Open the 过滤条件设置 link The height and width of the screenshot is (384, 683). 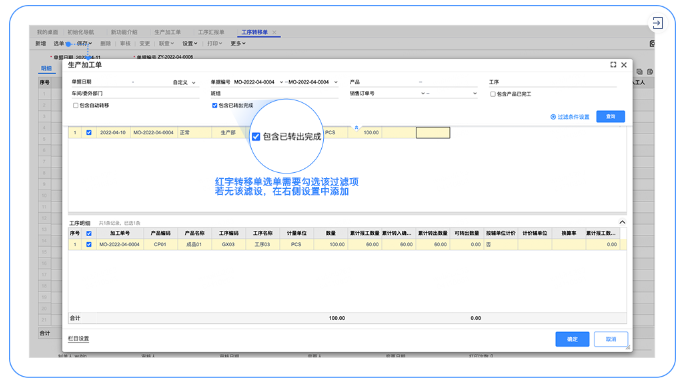tap(573, 117)
